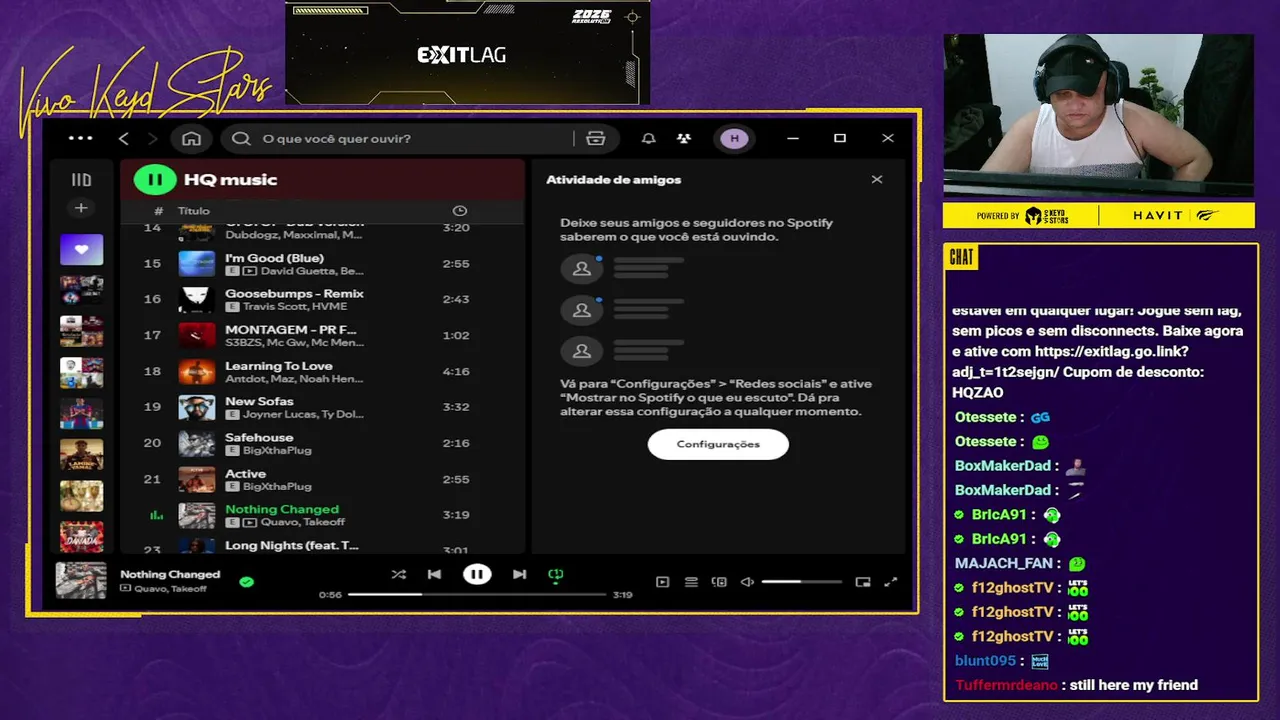The height and width of the screenshot is (720, 1280).
Task: Open connect to a device
Action: click(x=719, y=582)
